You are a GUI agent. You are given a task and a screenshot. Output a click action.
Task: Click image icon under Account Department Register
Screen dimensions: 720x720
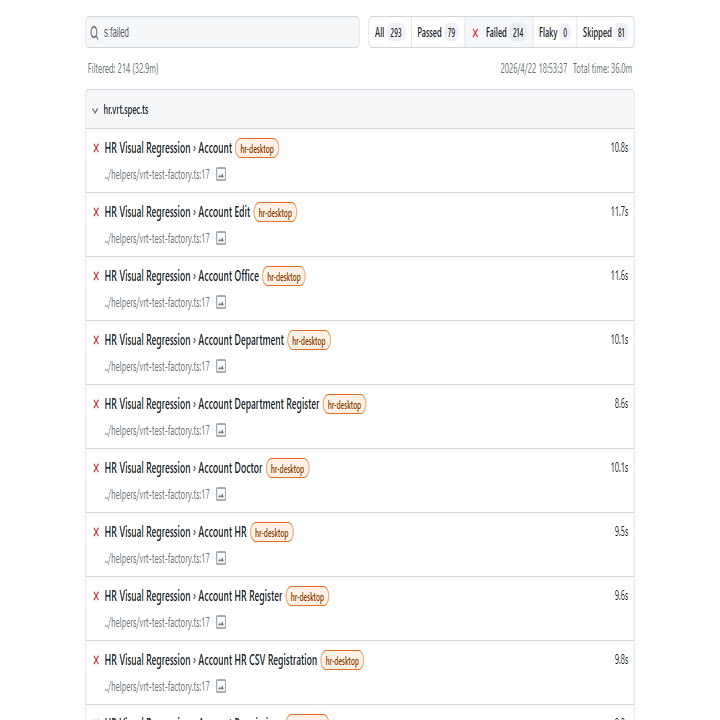coord(221,430)
